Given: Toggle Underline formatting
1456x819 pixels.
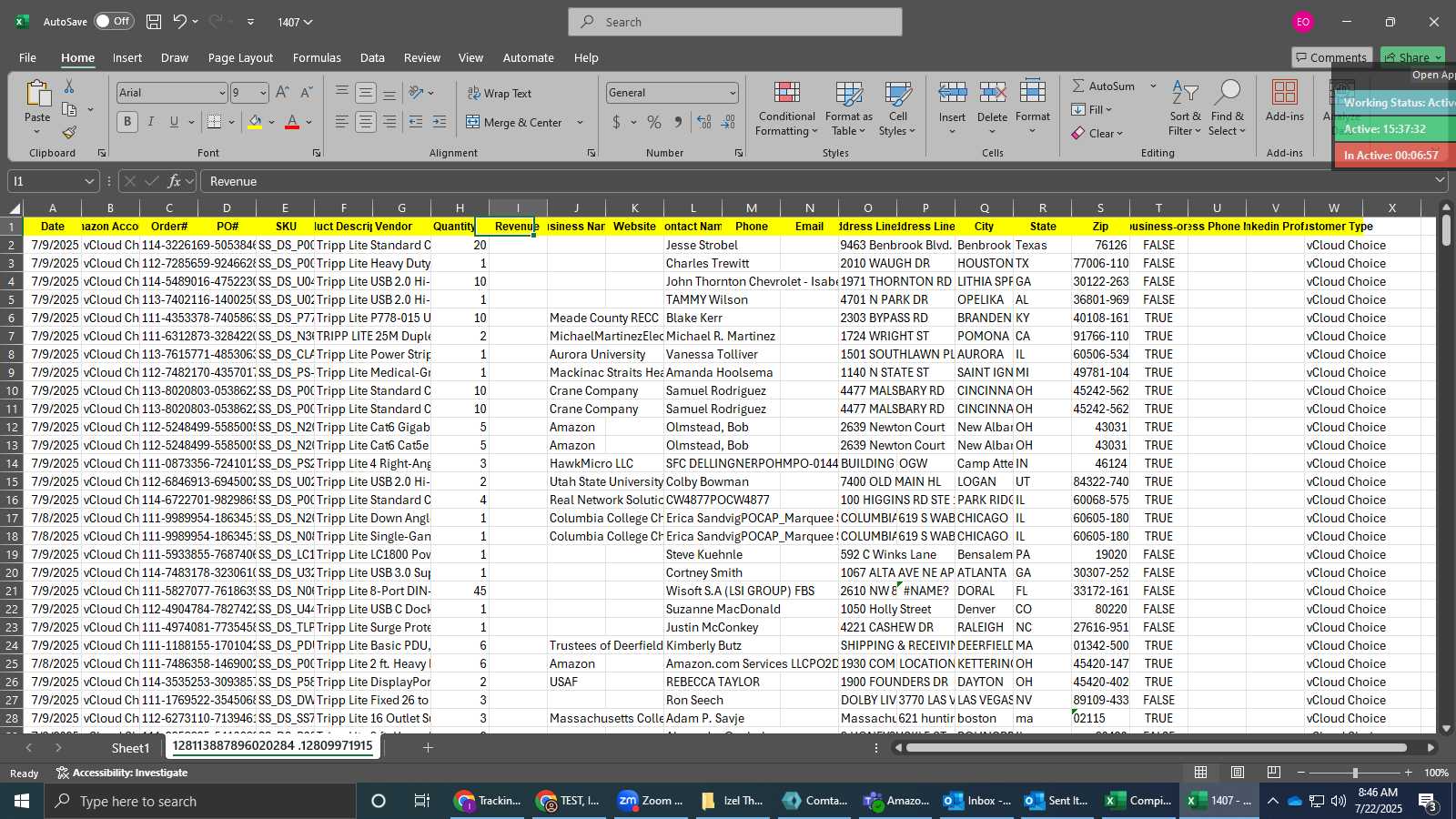Looking at the screenshot, I should pyautogui.click(x=174, y=122).
